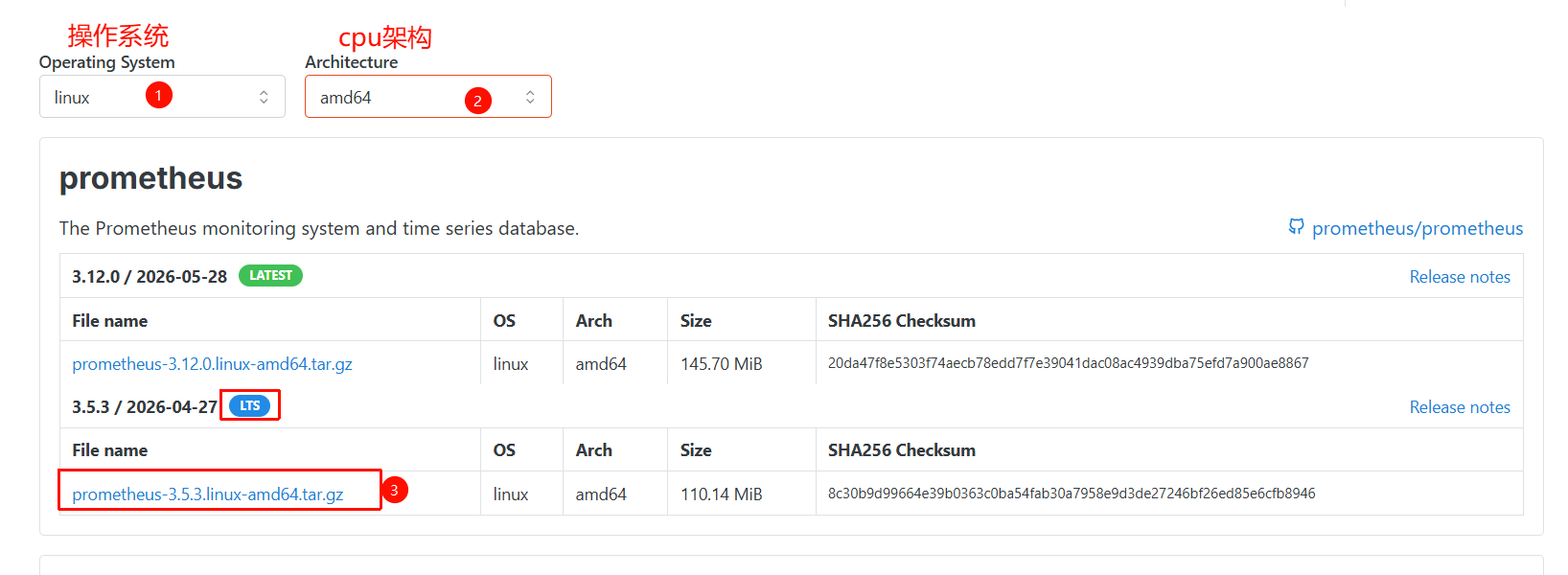The height and width of the screenshot is (575, 1568).
Task: Click the Operating System field label
Action: [x=107, y=62]
